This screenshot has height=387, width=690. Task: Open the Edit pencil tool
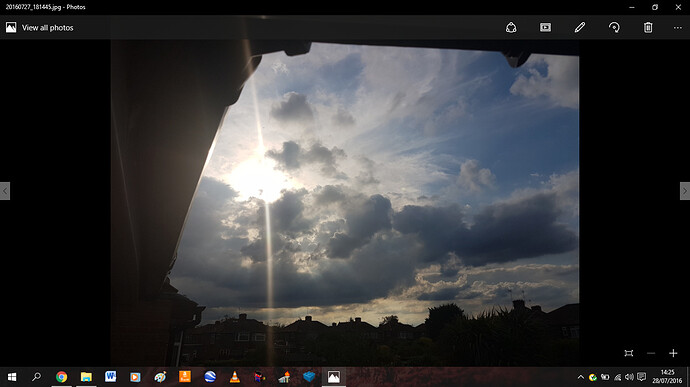pyautogui.click(x=580, y=27)
